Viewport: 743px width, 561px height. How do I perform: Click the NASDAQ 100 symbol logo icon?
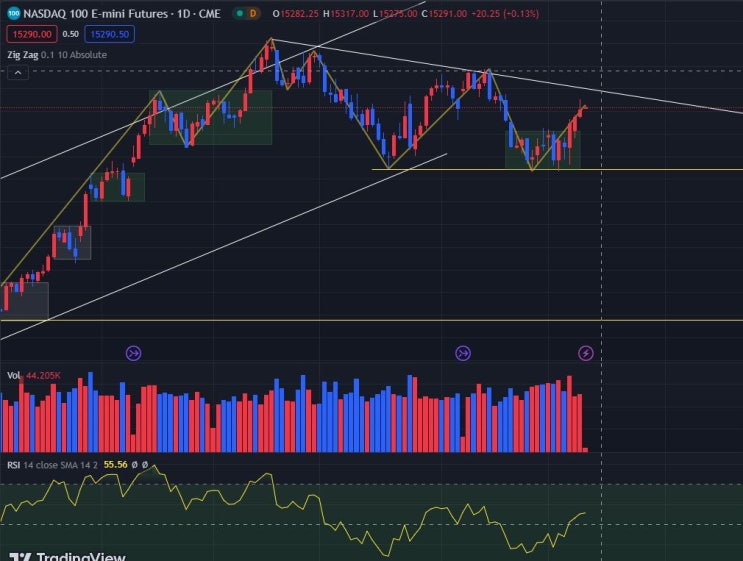[x=14, y=13]
